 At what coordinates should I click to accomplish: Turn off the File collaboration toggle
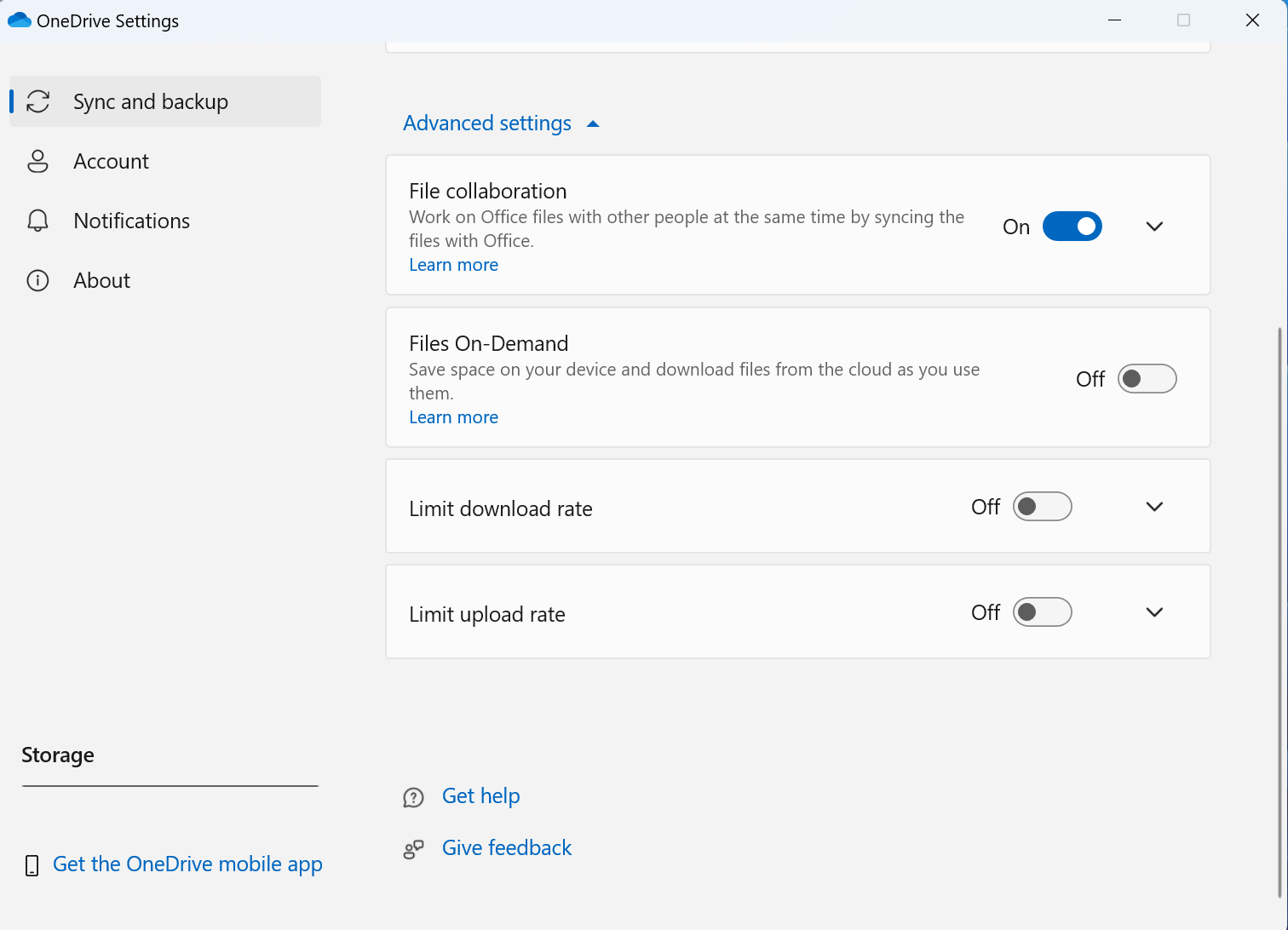pos(1072,227)
